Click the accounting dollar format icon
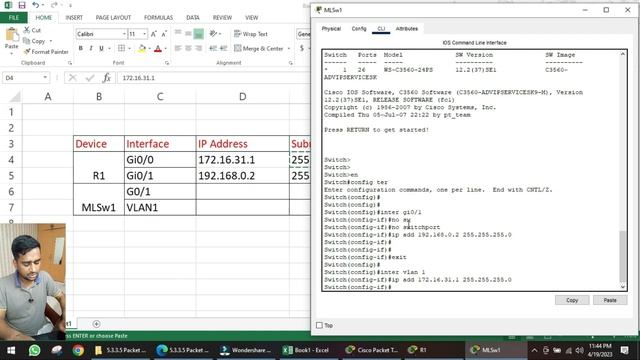This screenshot has height=360, width=640. 302,49
